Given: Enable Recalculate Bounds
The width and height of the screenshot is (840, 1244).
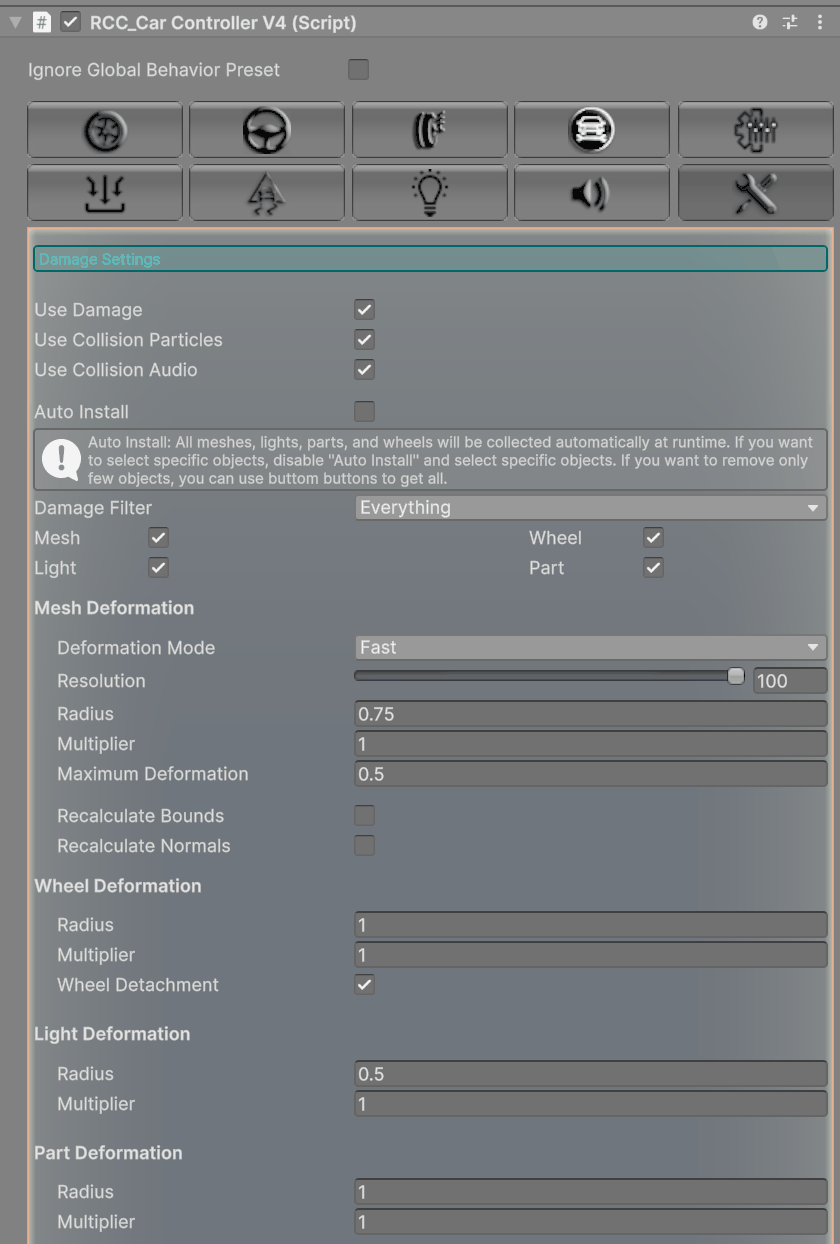Looking at the screenshot, I should [x=364, y=815].
